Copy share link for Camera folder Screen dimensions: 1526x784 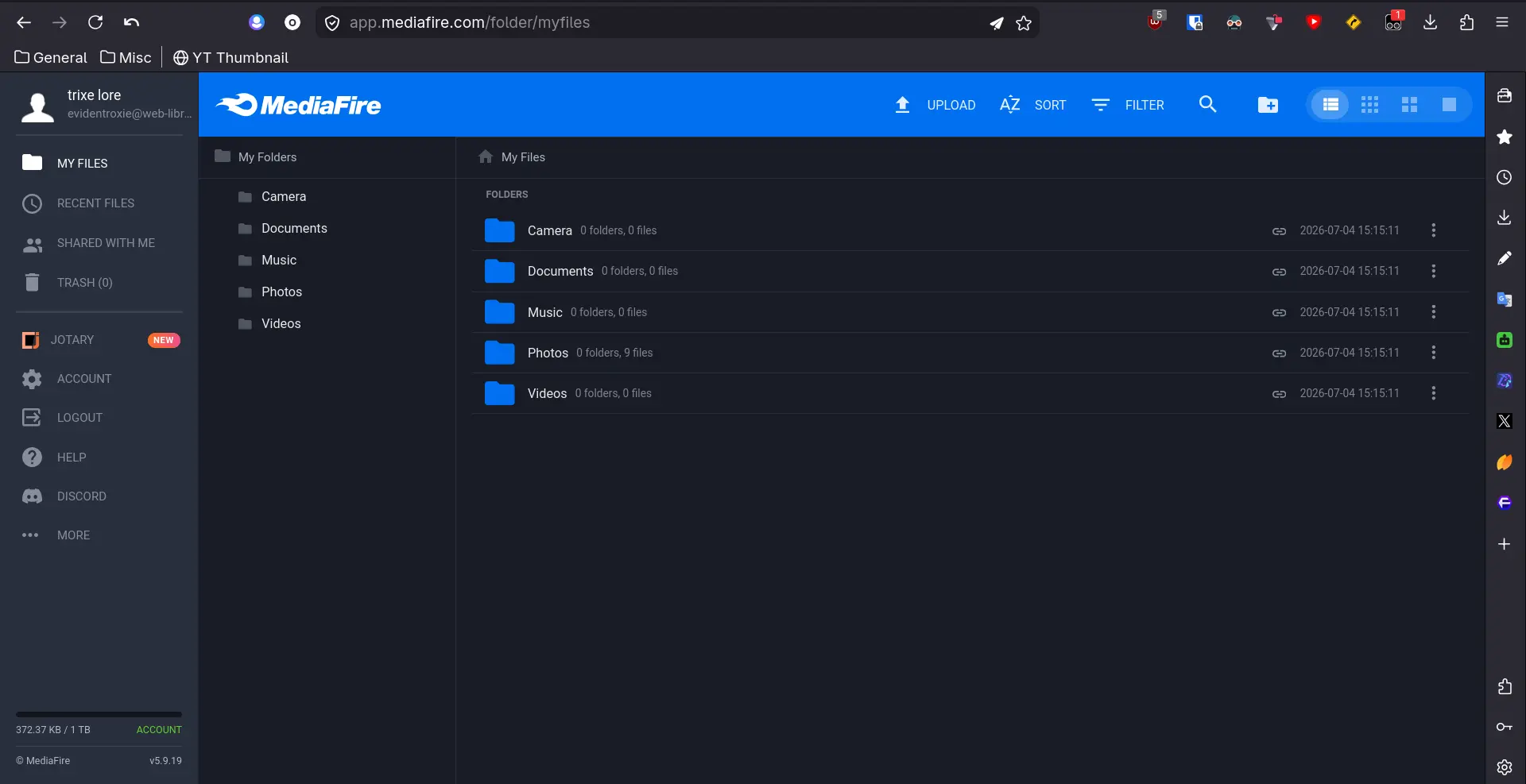pyautogui.click(x=1279, y=231)
